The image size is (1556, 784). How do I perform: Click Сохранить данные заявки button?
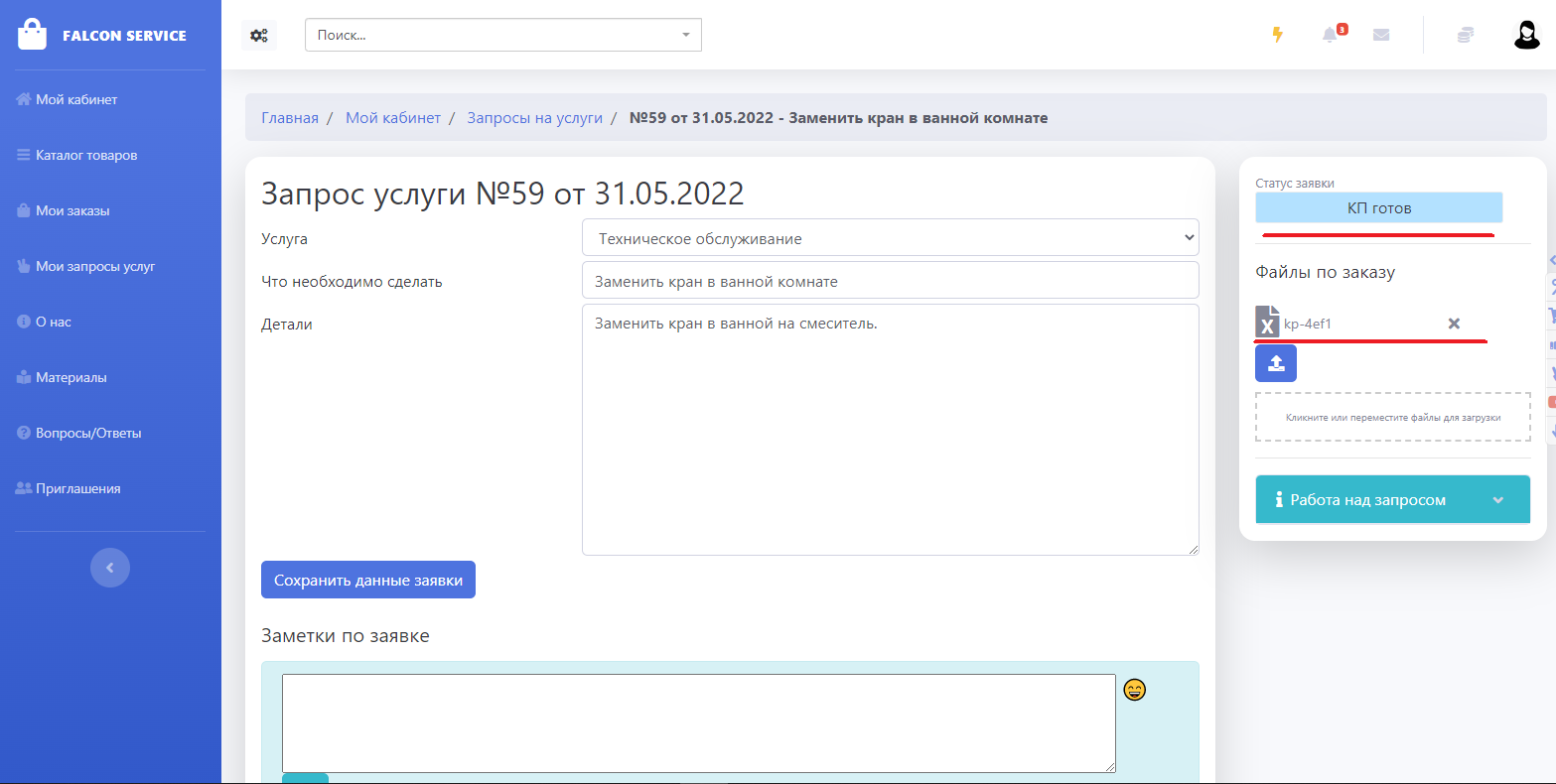(368, 581)
